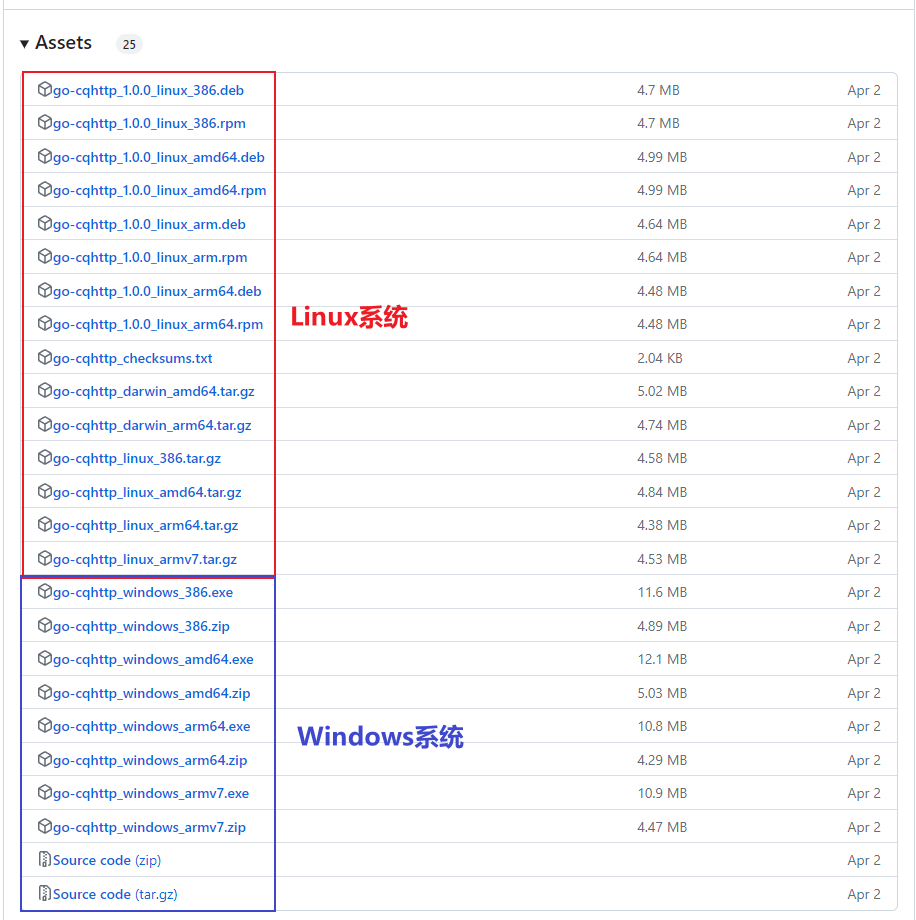Click package icon beside go-cqhttp_linux_armv7.tar.gz
The height and width of the screenshot is (920, 916).
pyautogui.click(x=45, y=558)
